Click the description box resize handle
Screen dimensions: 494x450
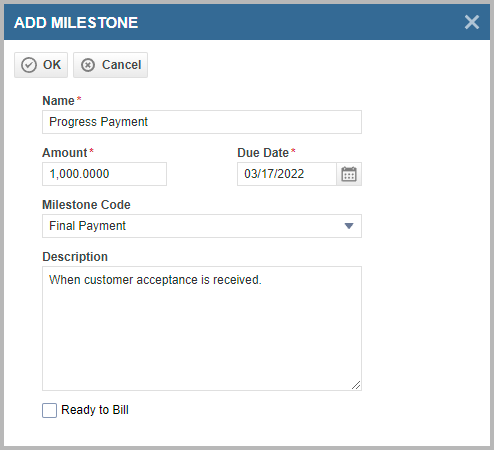coord(356,385)
